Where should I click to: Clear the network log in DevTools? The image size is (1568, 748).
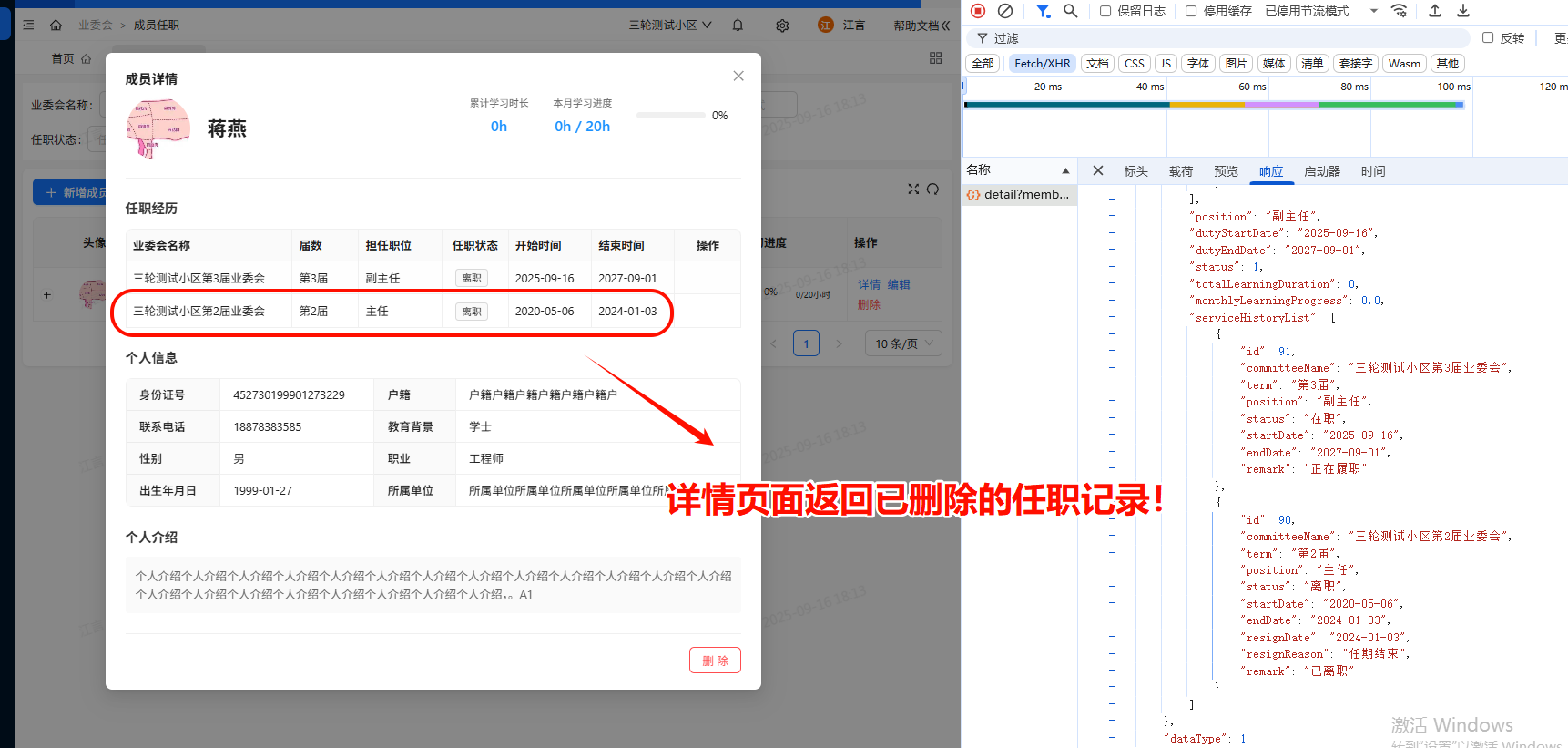point(1005,11)
